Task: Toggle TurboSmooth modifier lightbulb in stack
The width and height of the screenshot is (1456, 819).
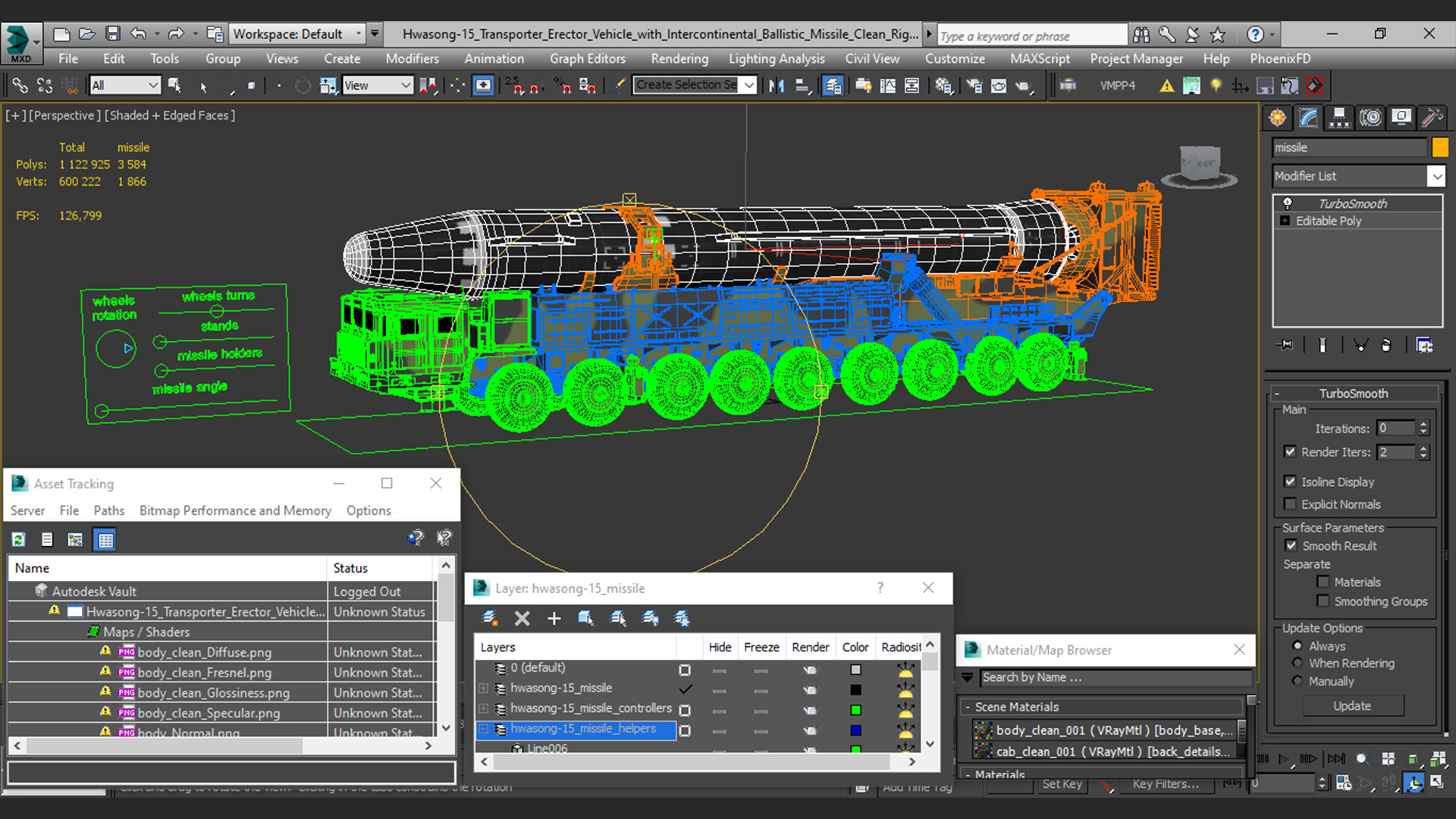Action: point(1287,202)
